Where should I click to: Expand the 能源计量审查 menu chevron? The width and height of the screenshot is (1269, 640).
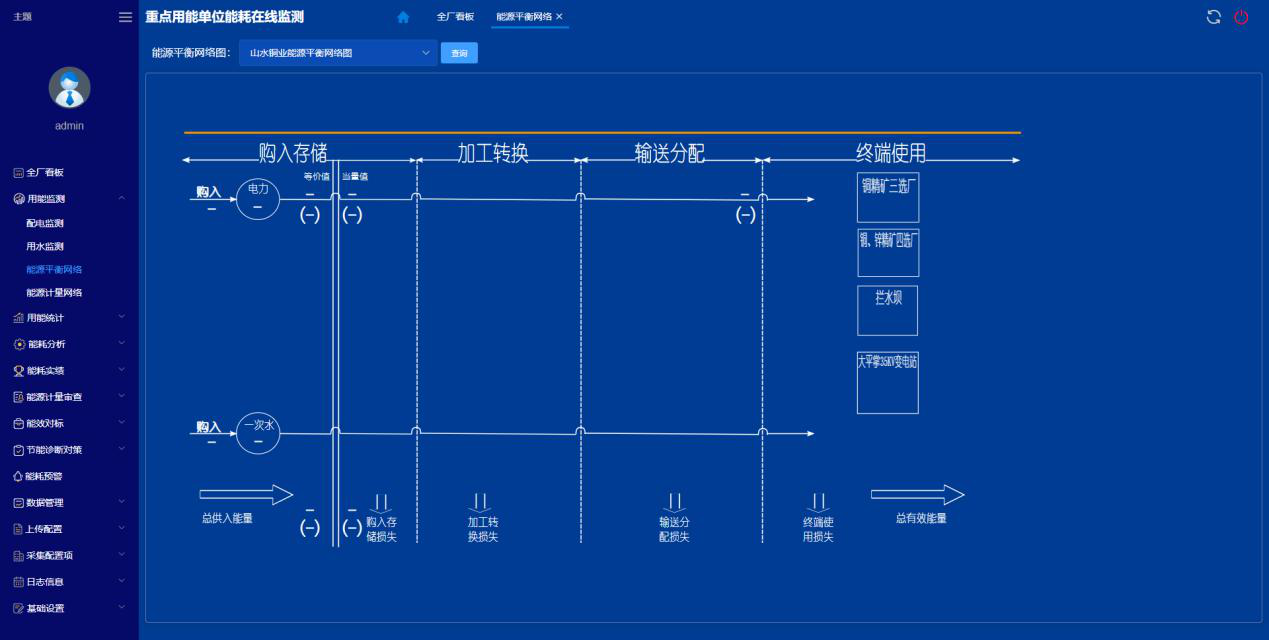(122, 397)
